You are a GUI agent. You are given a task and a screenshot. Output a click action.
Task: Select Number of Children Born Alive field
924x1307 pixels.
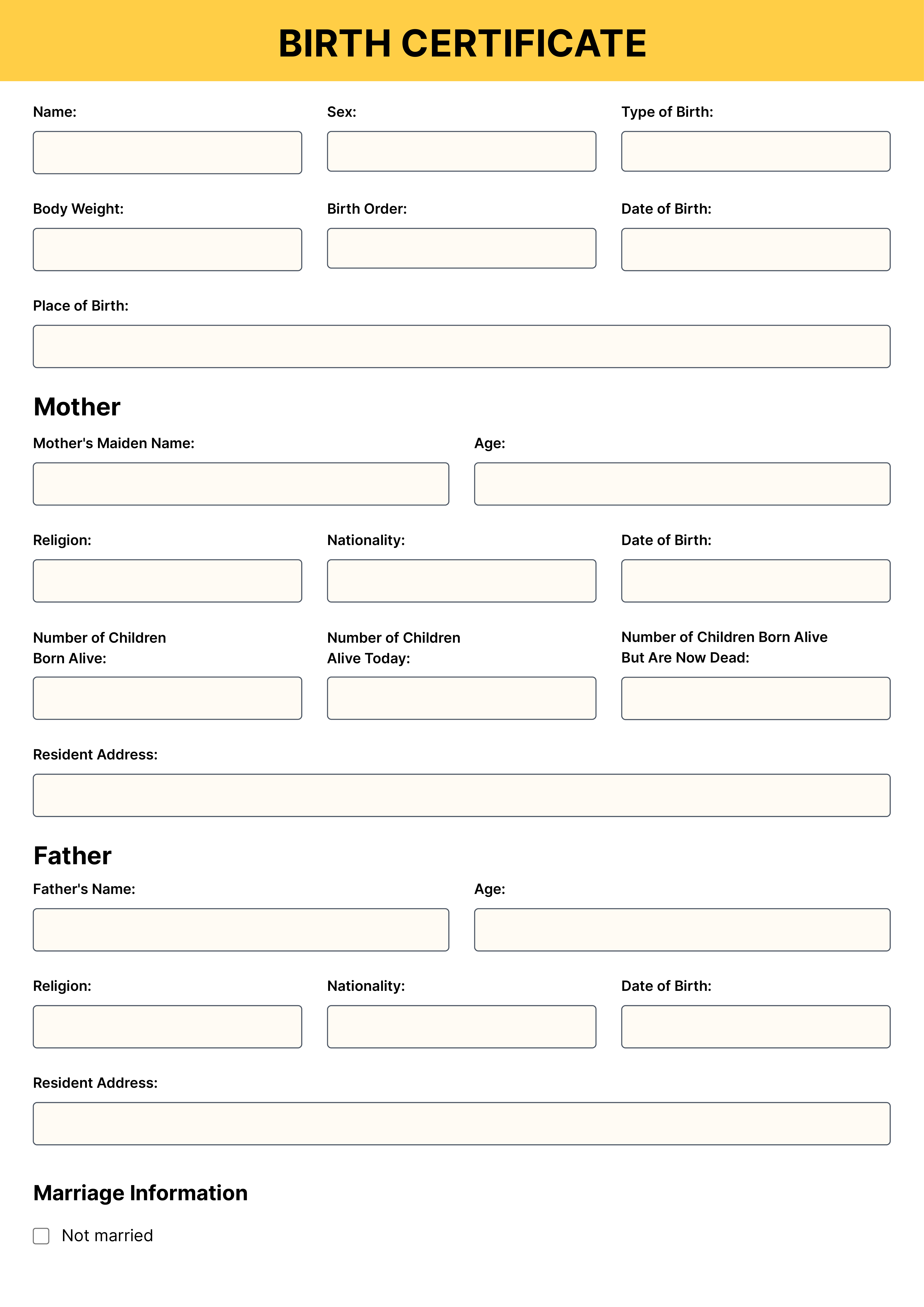[x=167, y=698]
